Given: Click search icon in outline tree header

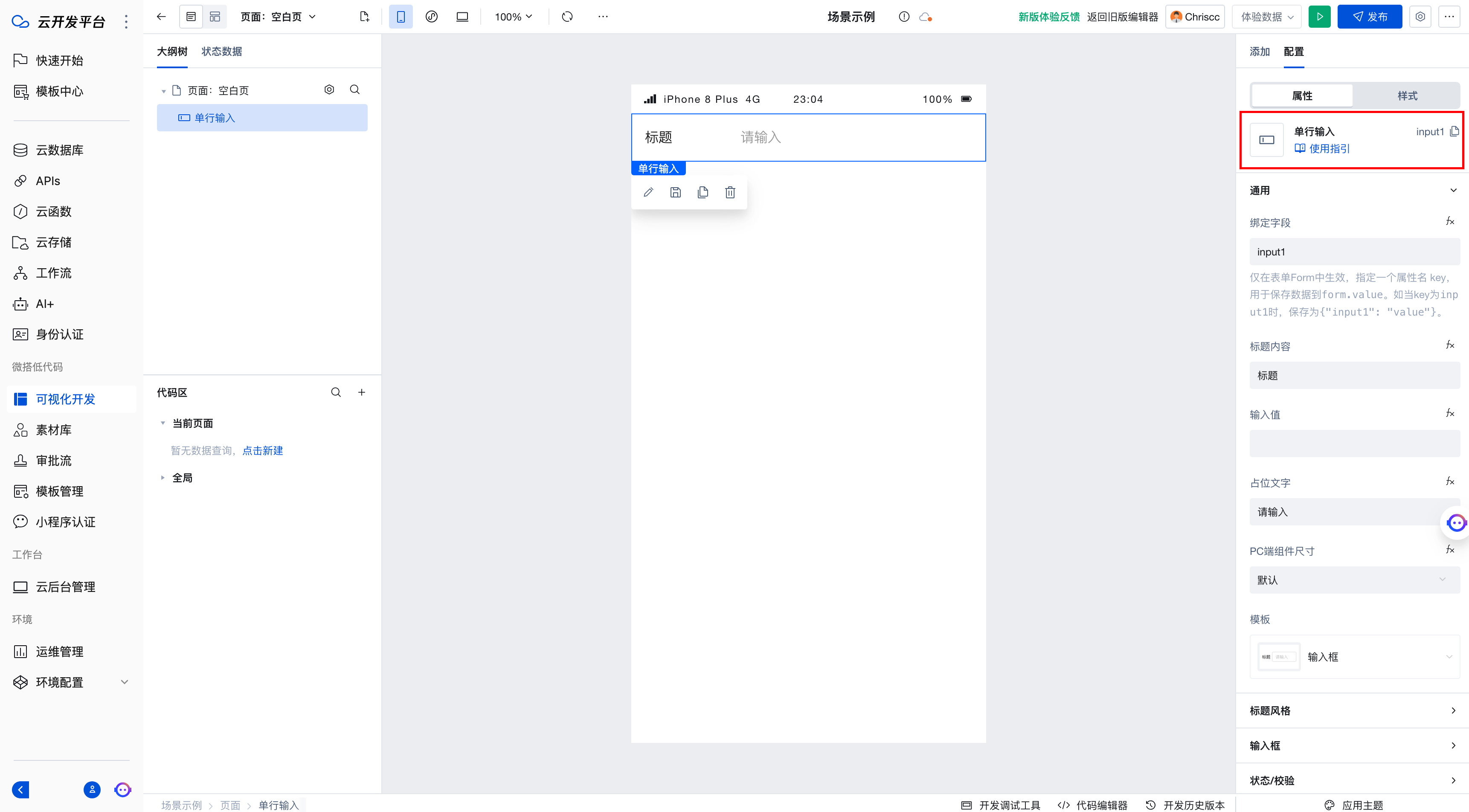Looking at the screenshot, I should point(355,90).
